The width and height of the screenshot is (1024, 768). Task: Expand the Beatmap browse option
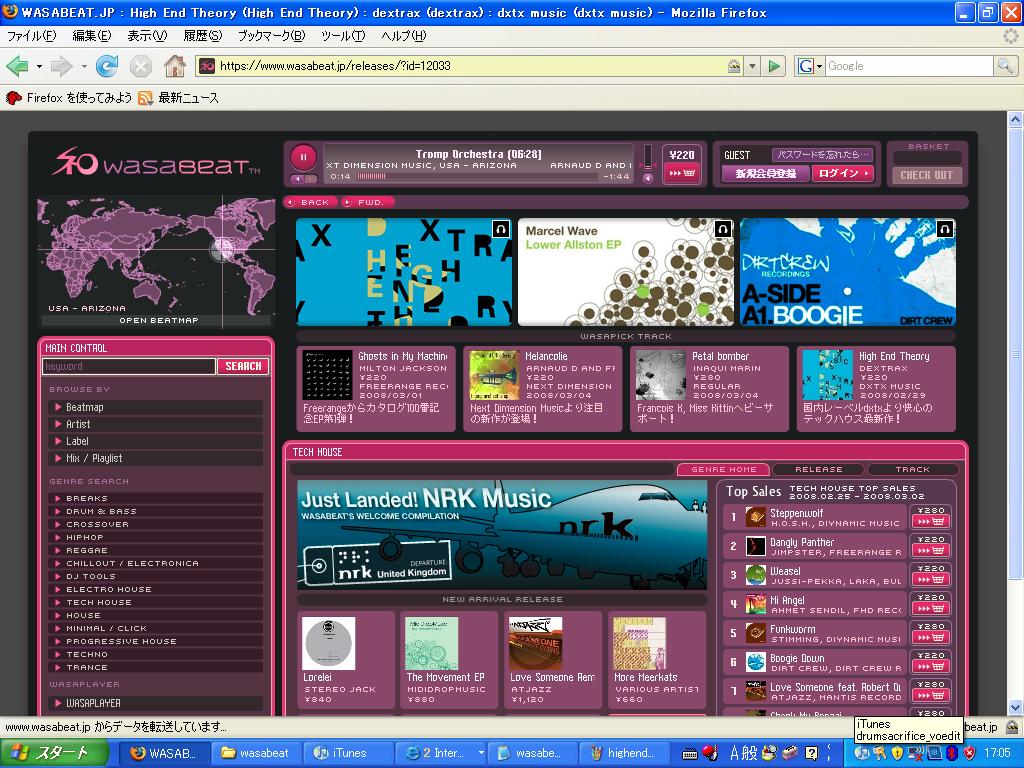(x=156, y=407)
